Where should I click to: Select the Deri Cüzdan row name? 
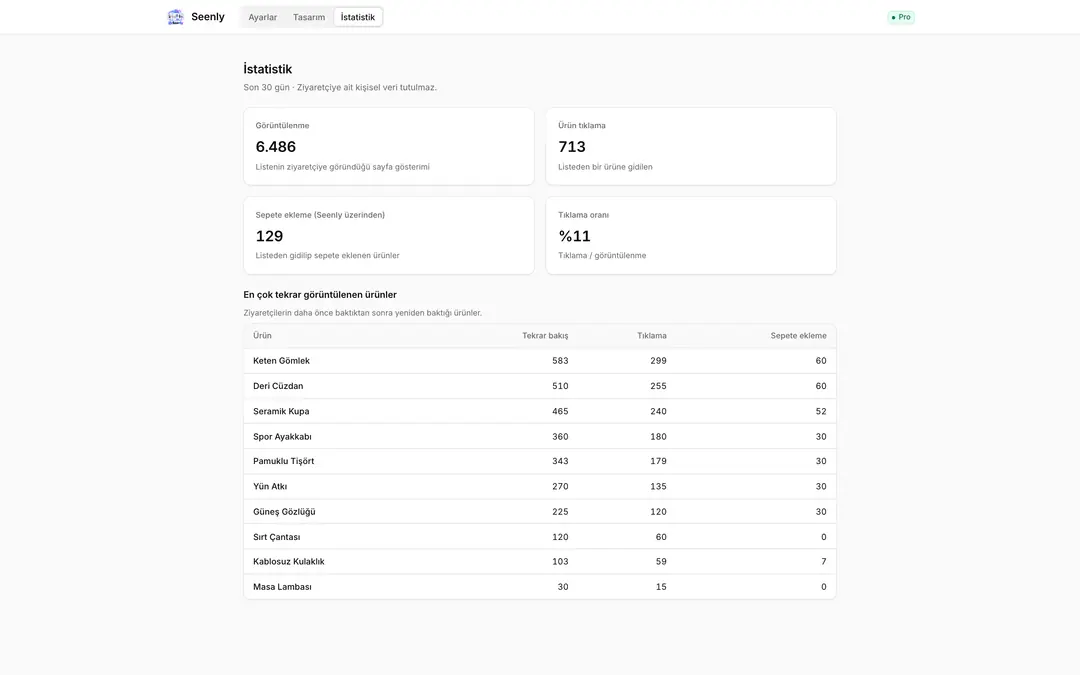coord(278,386)
